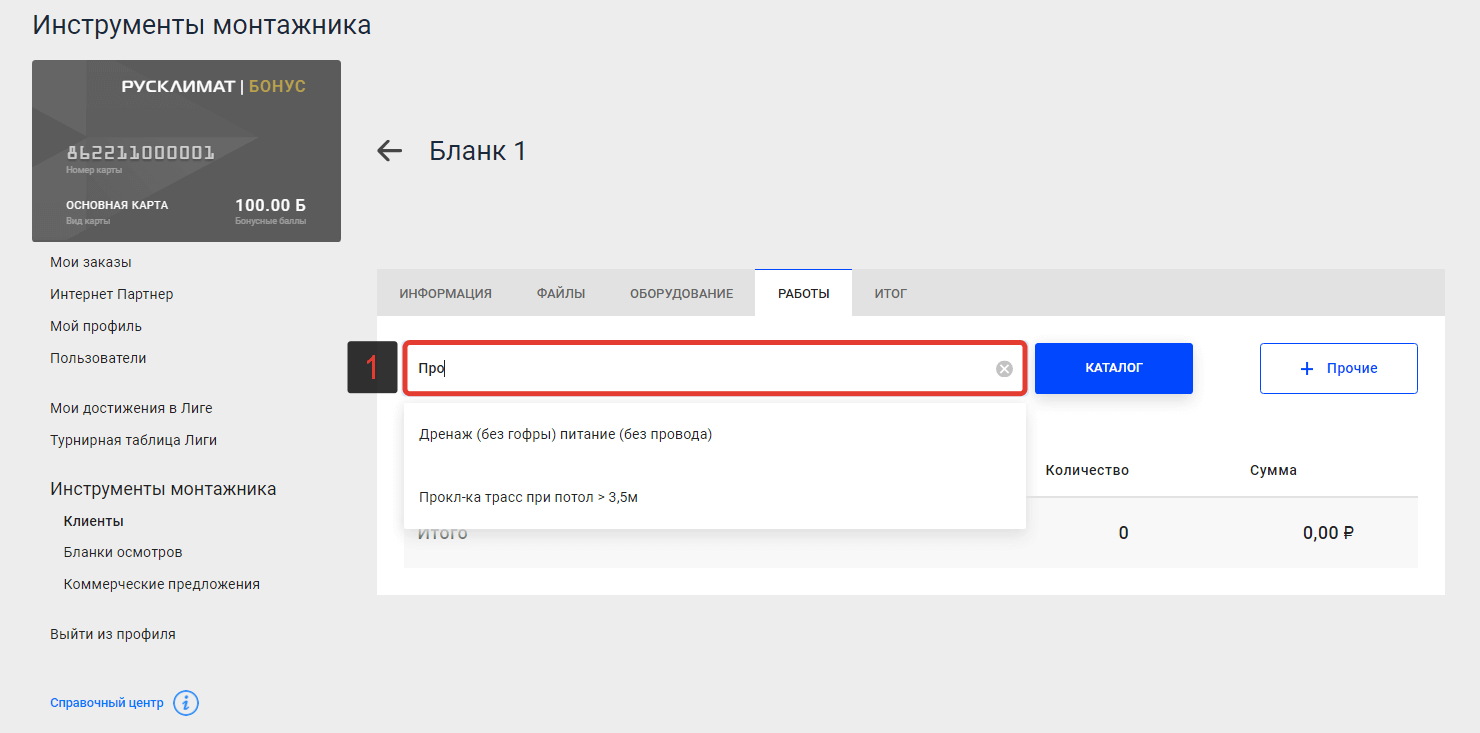Open the Итог tab

(x=890, y=293)
